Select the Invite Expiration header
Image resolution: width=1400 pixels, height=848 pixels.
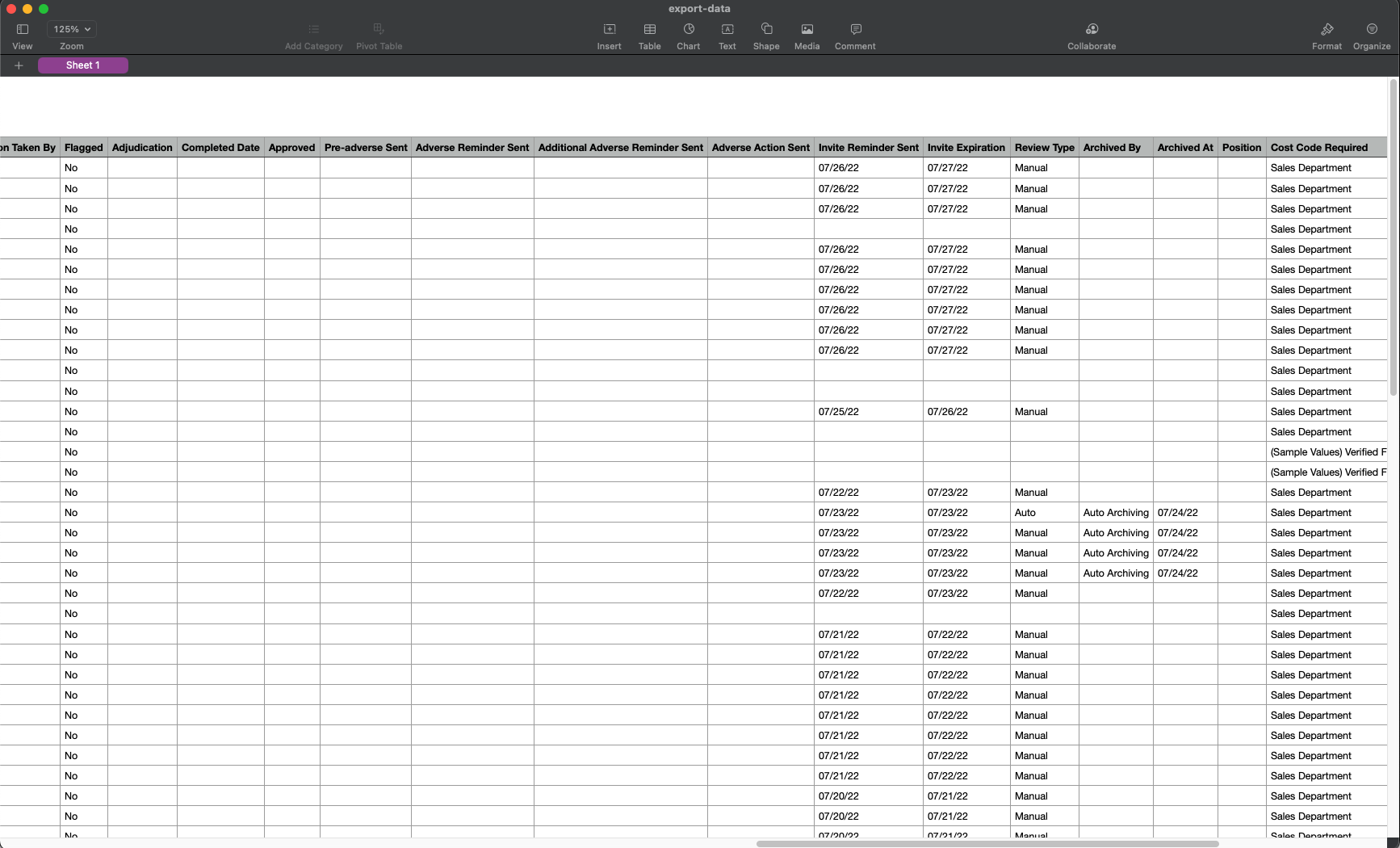pyautogui.click(x=966, y=147)
